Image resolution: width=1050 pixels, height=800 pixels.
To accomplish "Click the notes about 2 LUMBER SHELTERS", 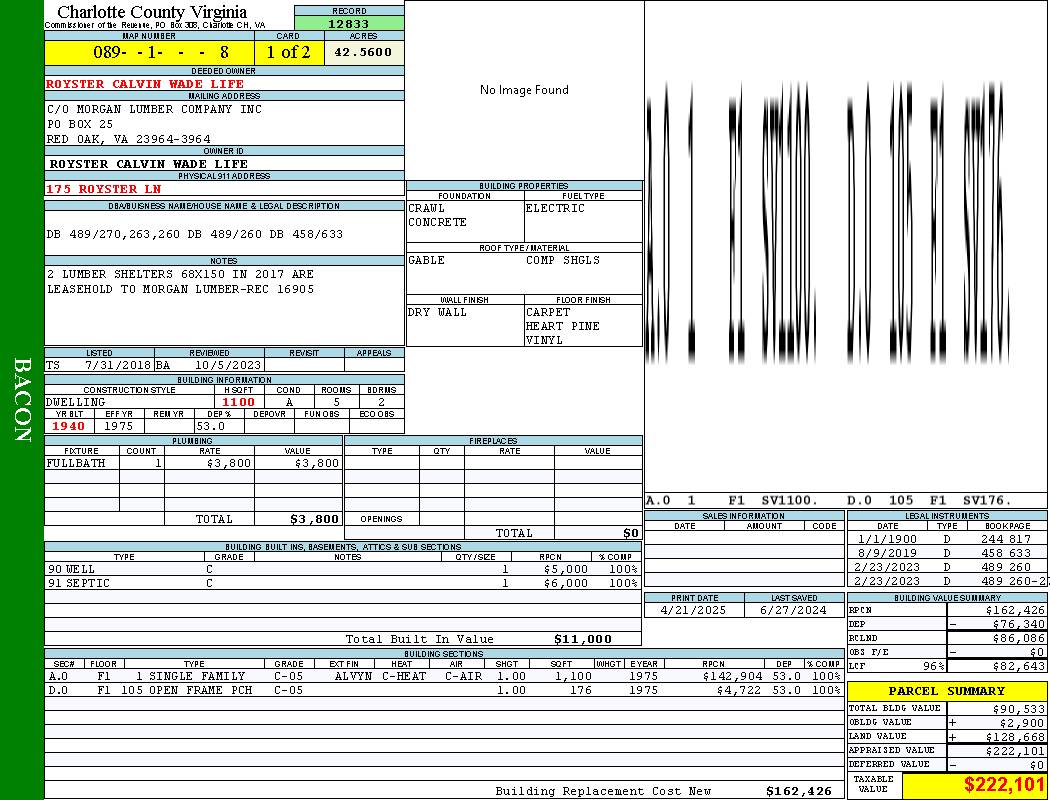I will 180,281.
